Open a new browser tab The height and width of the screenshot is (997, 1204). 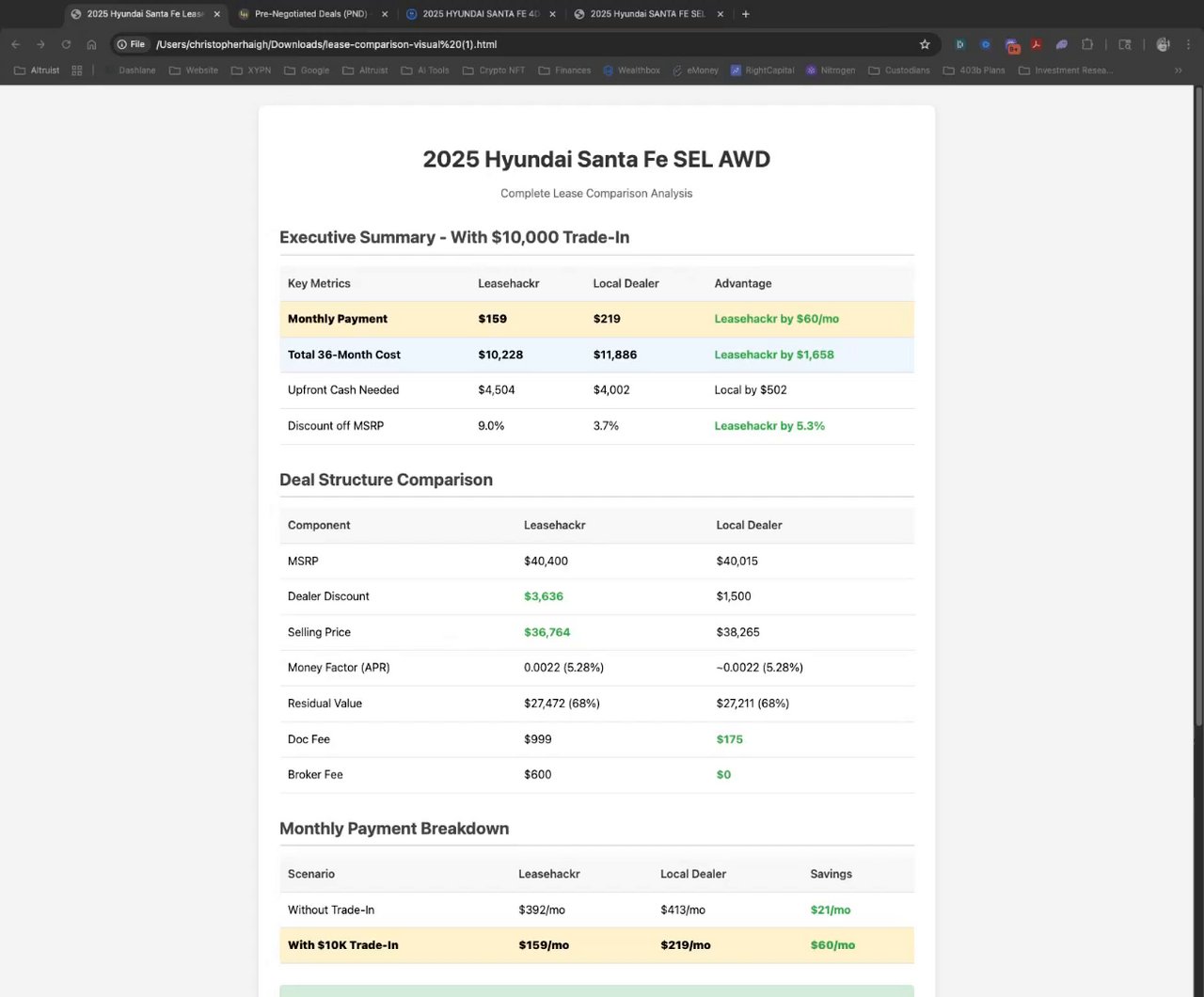coord(746,14)
